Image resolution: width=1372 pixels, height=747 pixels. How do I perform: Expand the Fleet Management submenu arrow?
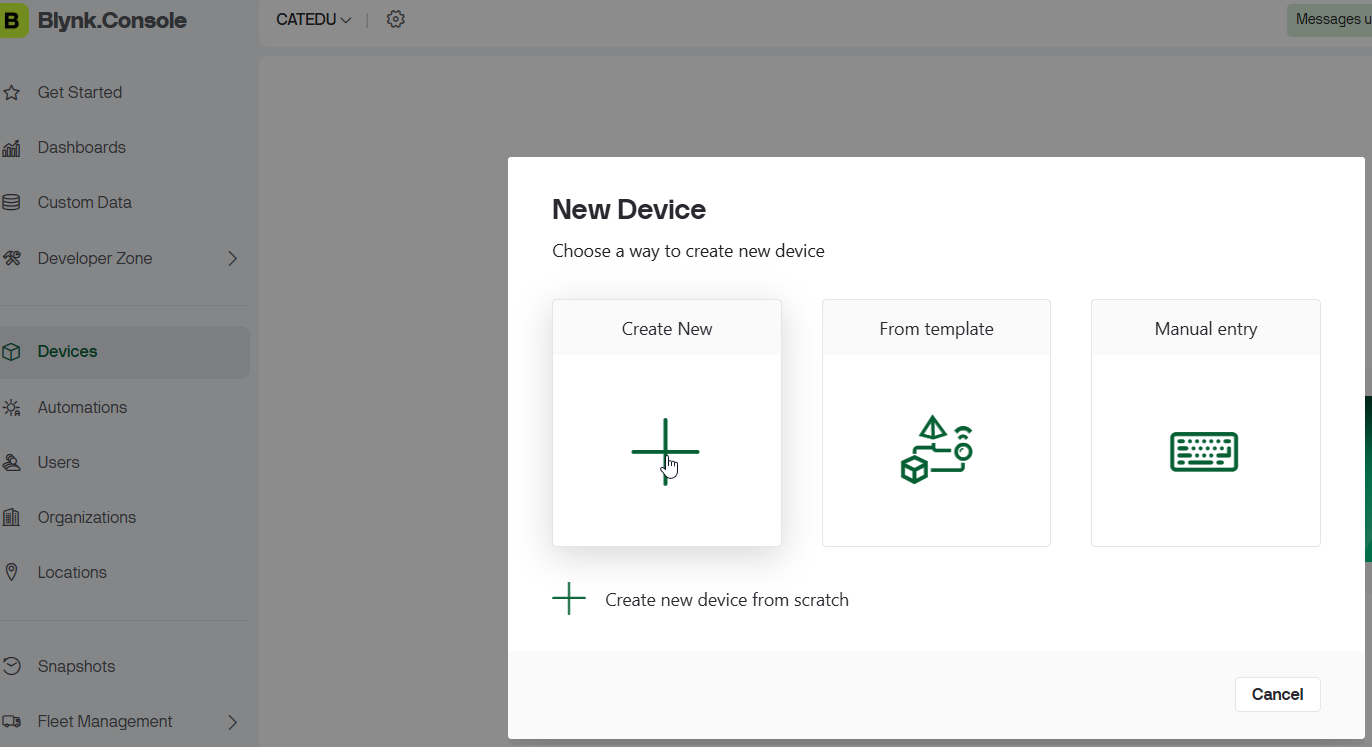(x=232, y=722)
